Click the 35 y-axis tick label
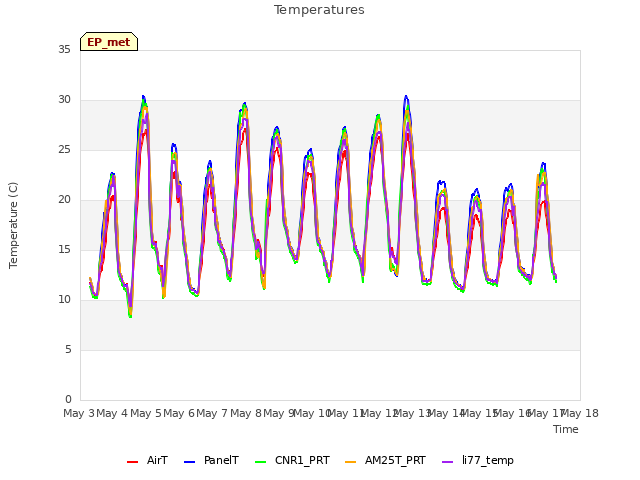The image size is (640, 480). click(64, 49)
